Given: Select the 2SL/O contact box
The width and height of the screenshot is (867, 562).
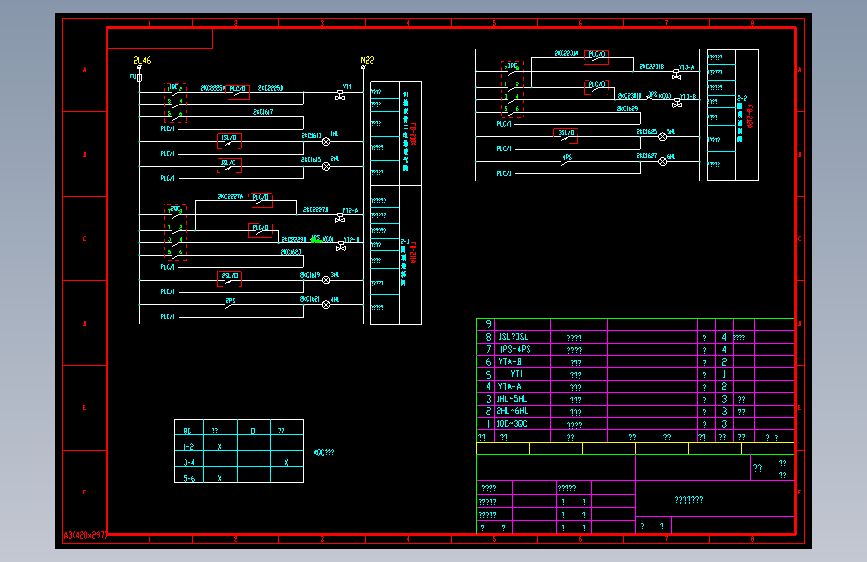Looking at the screenshot, I should pyautogui.click(x=229, y=278).
